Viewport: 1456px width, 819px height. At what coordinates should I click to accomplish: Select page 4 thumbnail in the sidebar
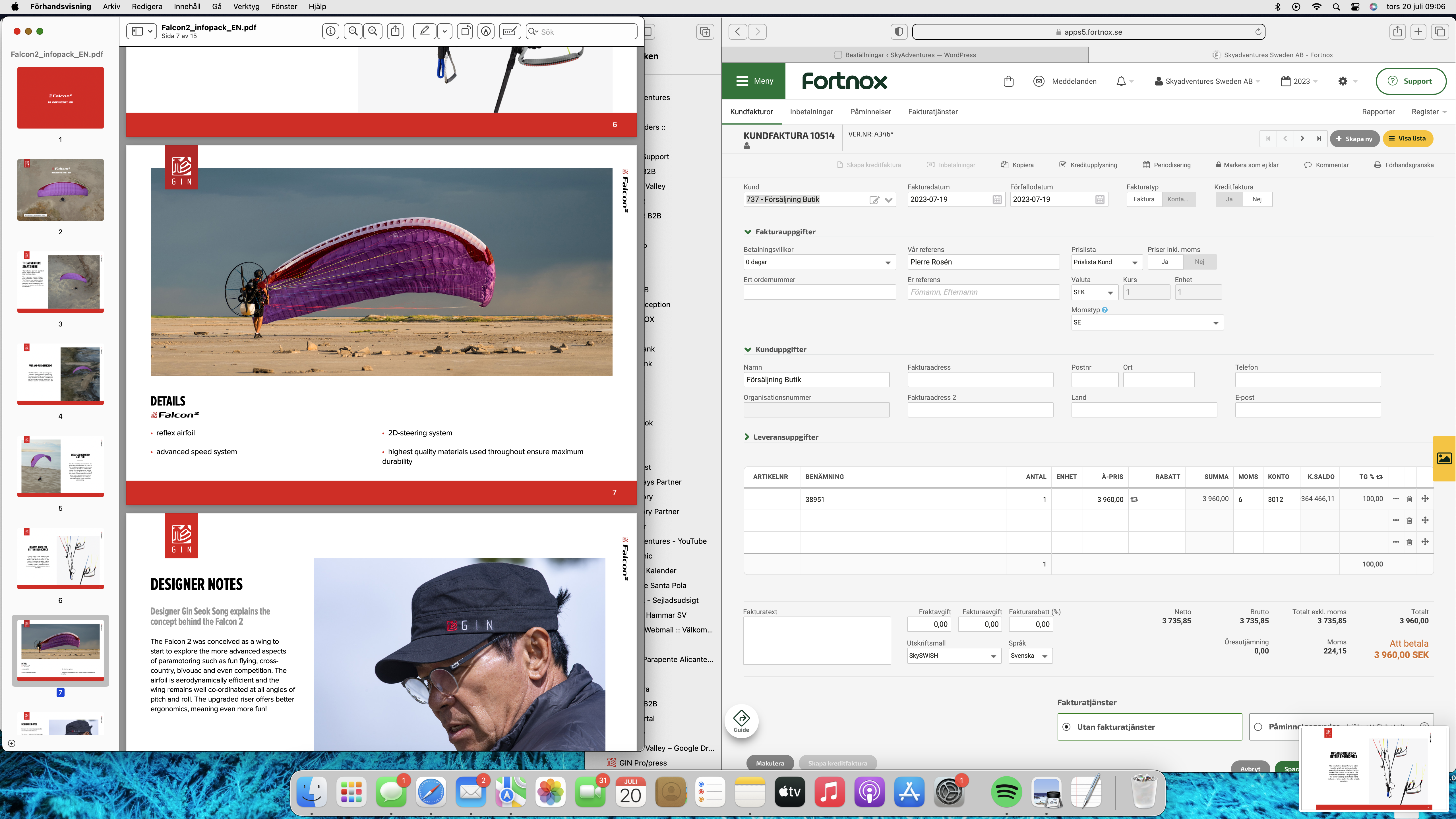tap(61, 374)
